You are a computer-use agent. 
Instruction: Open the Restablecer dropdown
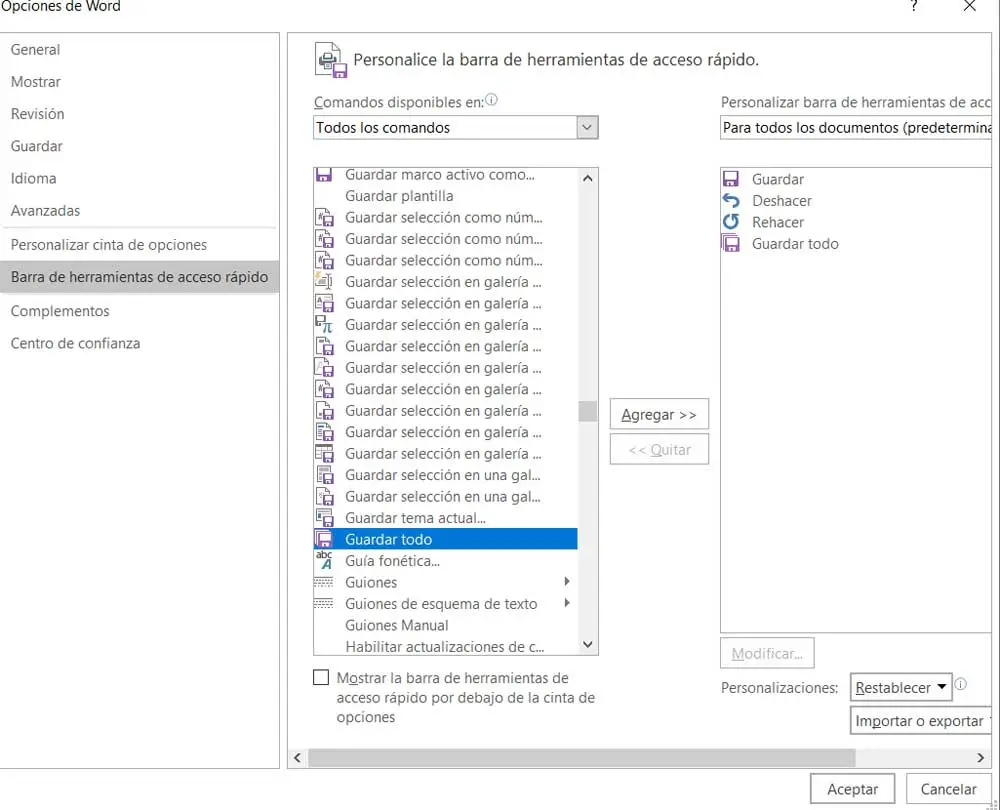(x=901, y=688)
